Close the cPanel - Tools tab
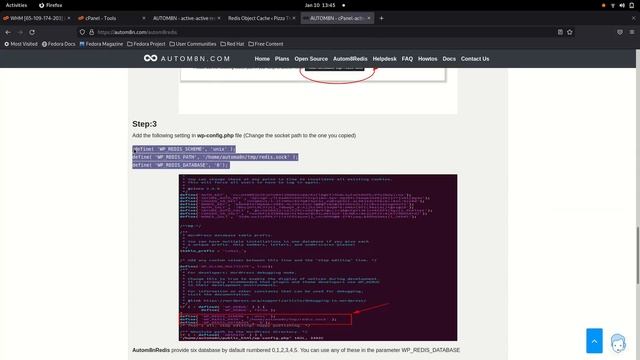This screenshot has width=640, height=360. [144, 18]
